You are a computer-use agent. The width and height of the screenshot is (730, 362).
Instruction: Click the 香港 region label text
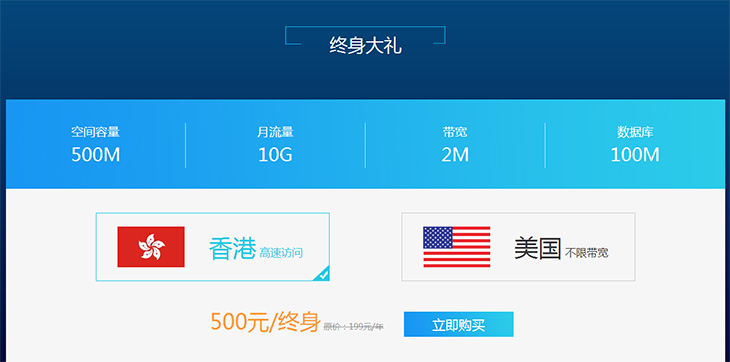tap(232, 248)
